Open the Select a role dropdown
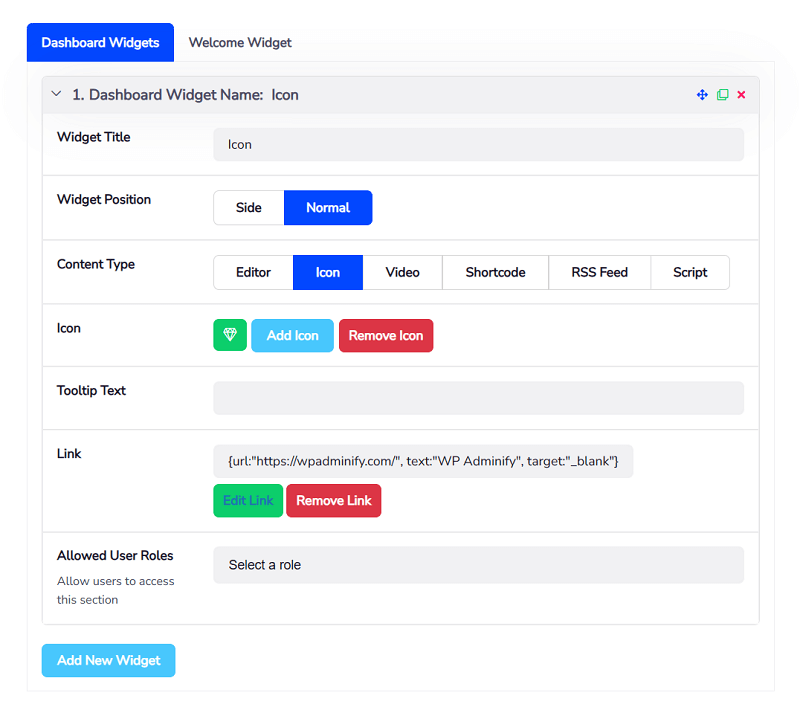The width and height of the screenshot is (800, 707). [478, 565]
